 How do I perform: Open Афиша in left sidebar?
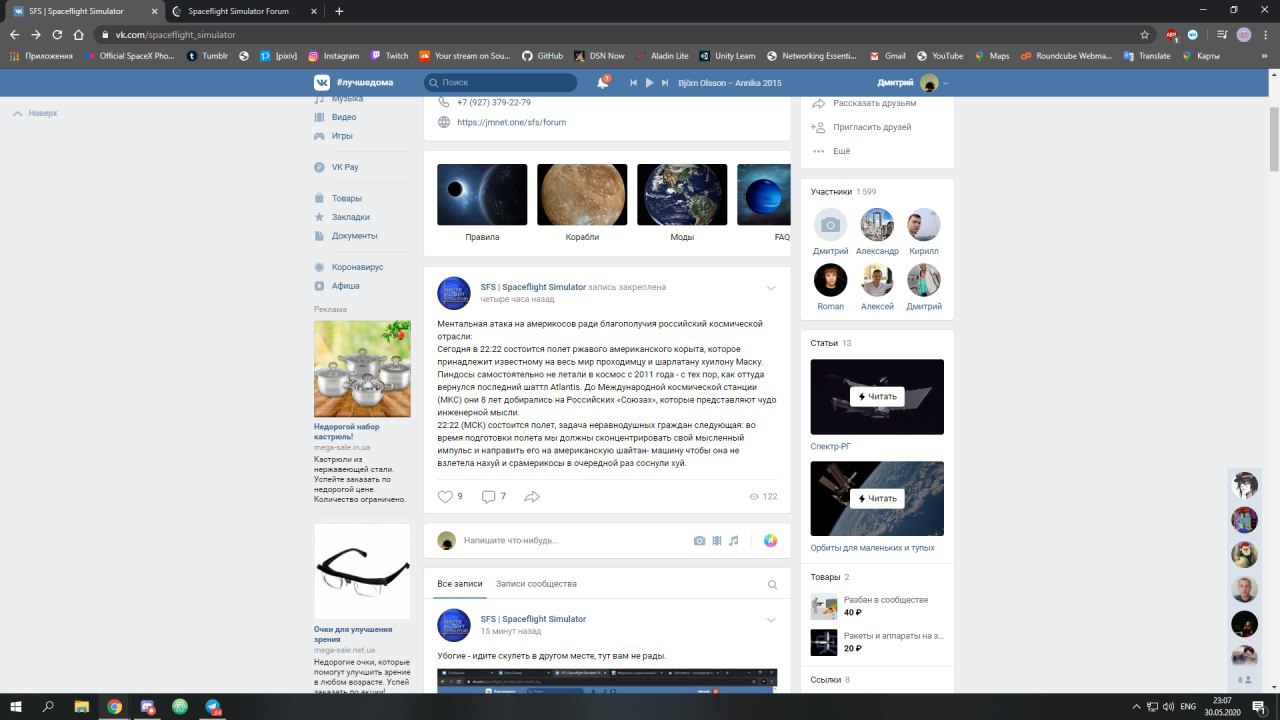(x=345, y=286)
